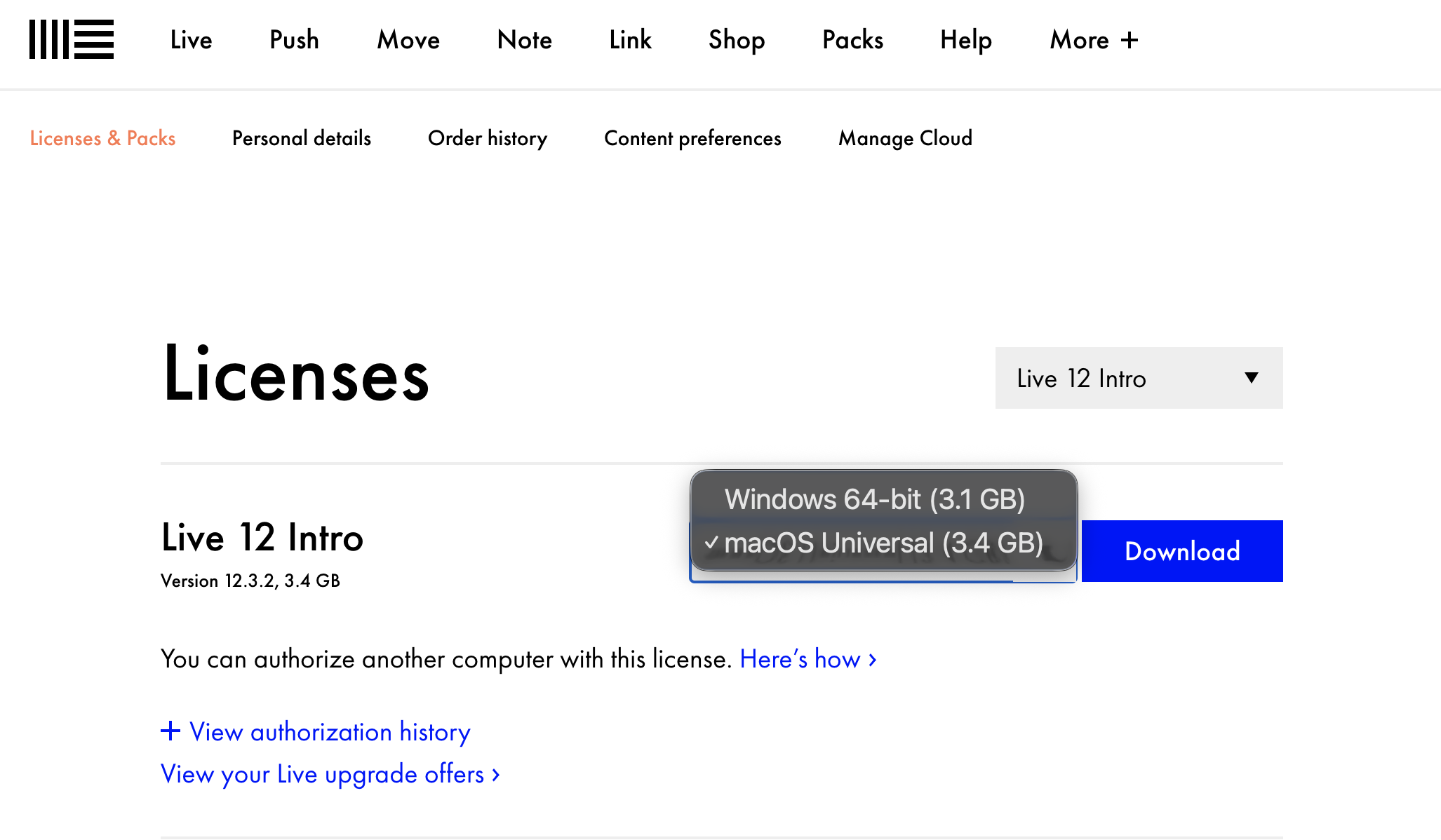Choose macOS Universal (3.4 GB) option
Viewport: 1441px width, 840px height.
883,543
